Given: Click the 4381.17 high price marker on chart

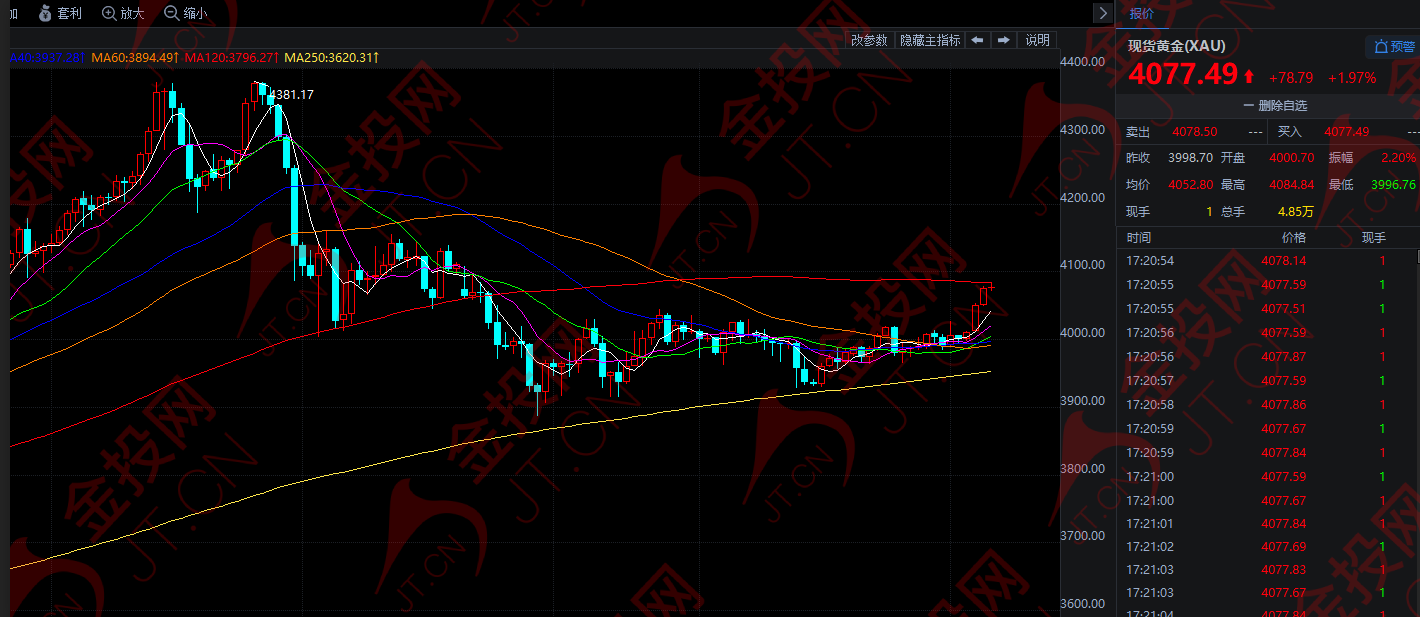Looking at the screenshot, I should [x=293, y=94].
